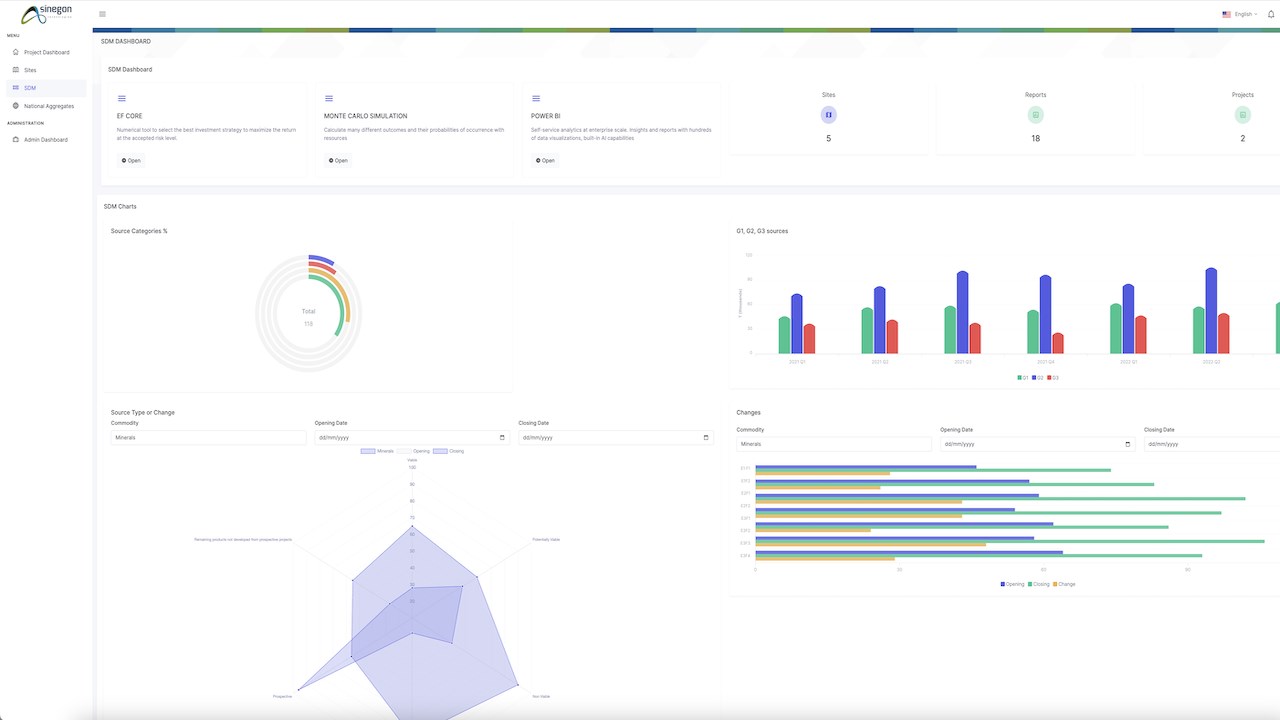Toggle Opening series in Changes legend
The width and height of the screenshot is (1280, 720).
[x=1012, y=584]
